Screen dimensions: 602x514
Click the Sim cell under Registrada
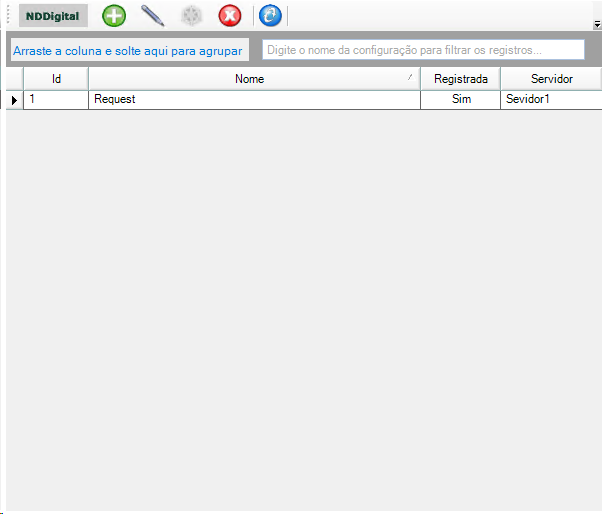pos(460,100)
